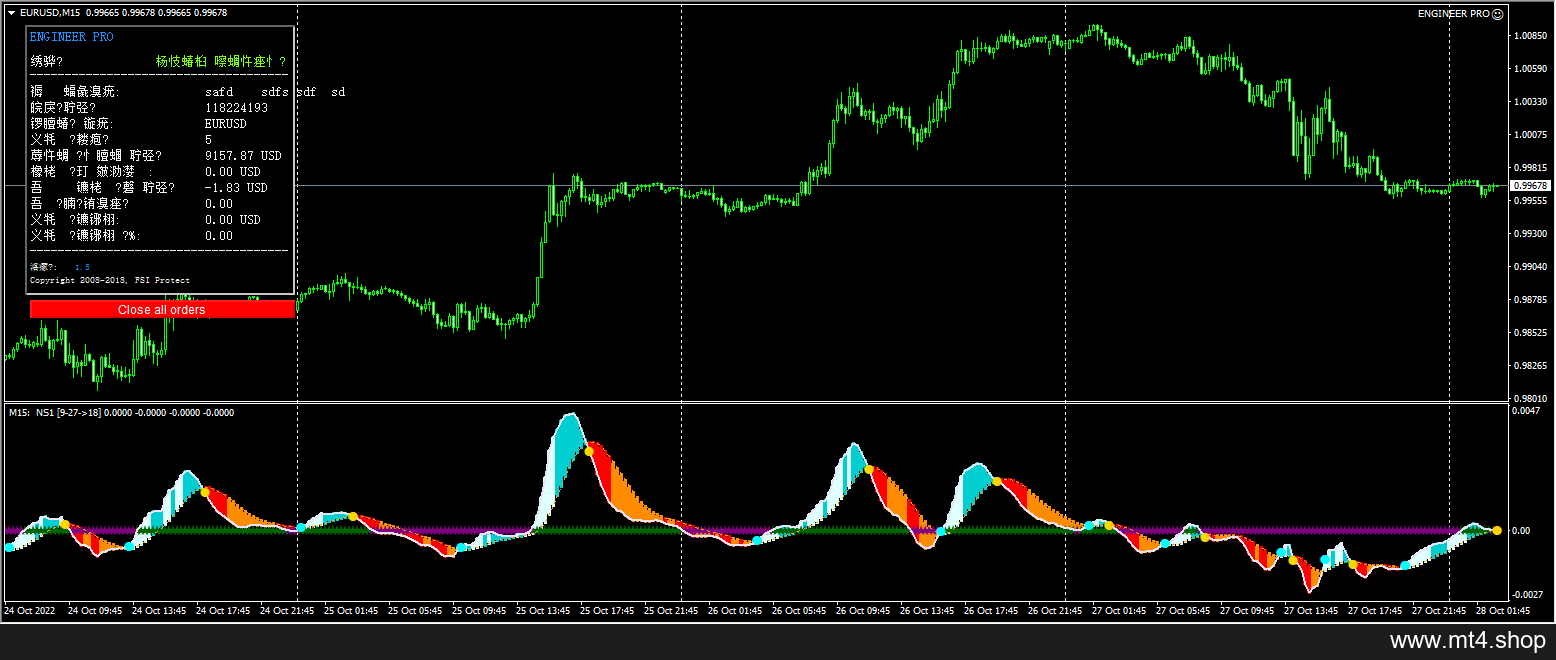Click the 25 Oct 21:45 time label
The image size is (1556, 660).
[x=671, y=609]
